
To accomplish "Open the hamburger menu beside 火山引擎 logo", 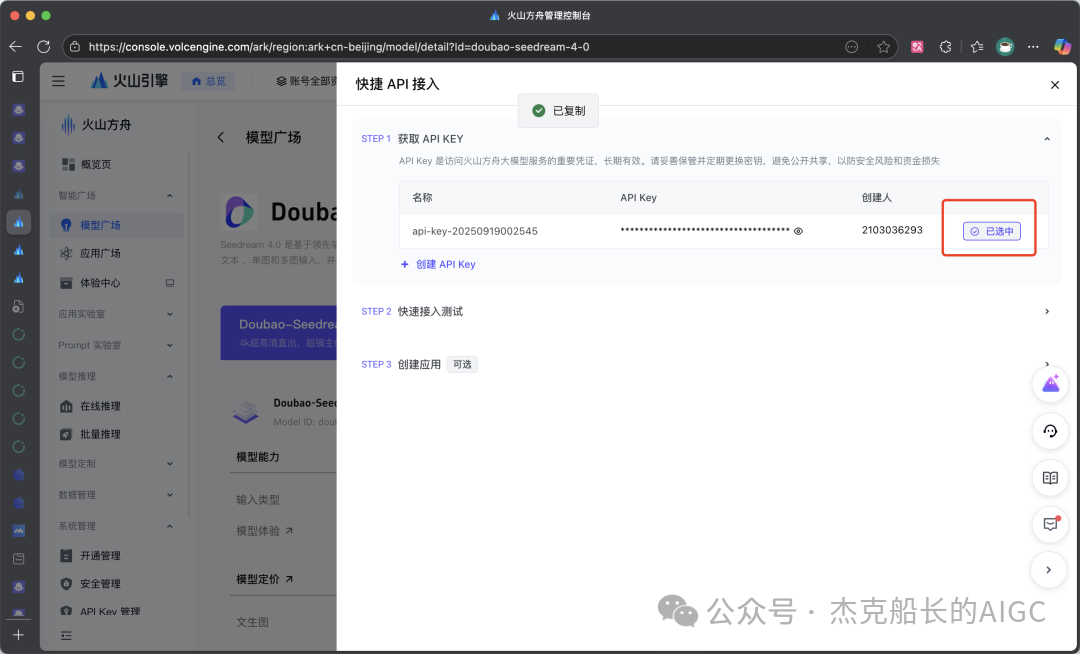I will tap(59, 81).
